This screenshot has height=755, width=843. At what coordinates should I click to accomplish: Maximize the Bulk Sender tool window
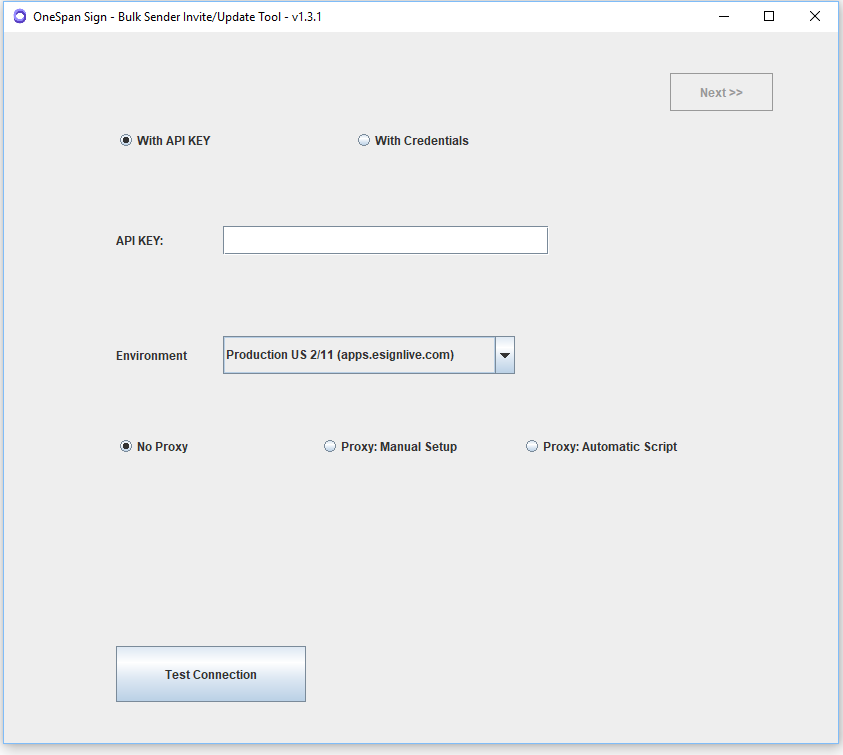[x=769, y=17]
